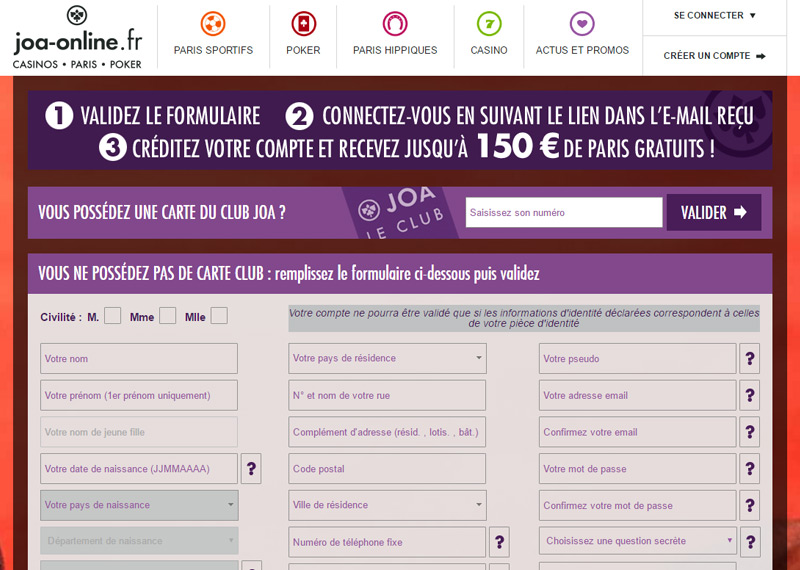Focus the Votre adresse email field

click(638, 395)
